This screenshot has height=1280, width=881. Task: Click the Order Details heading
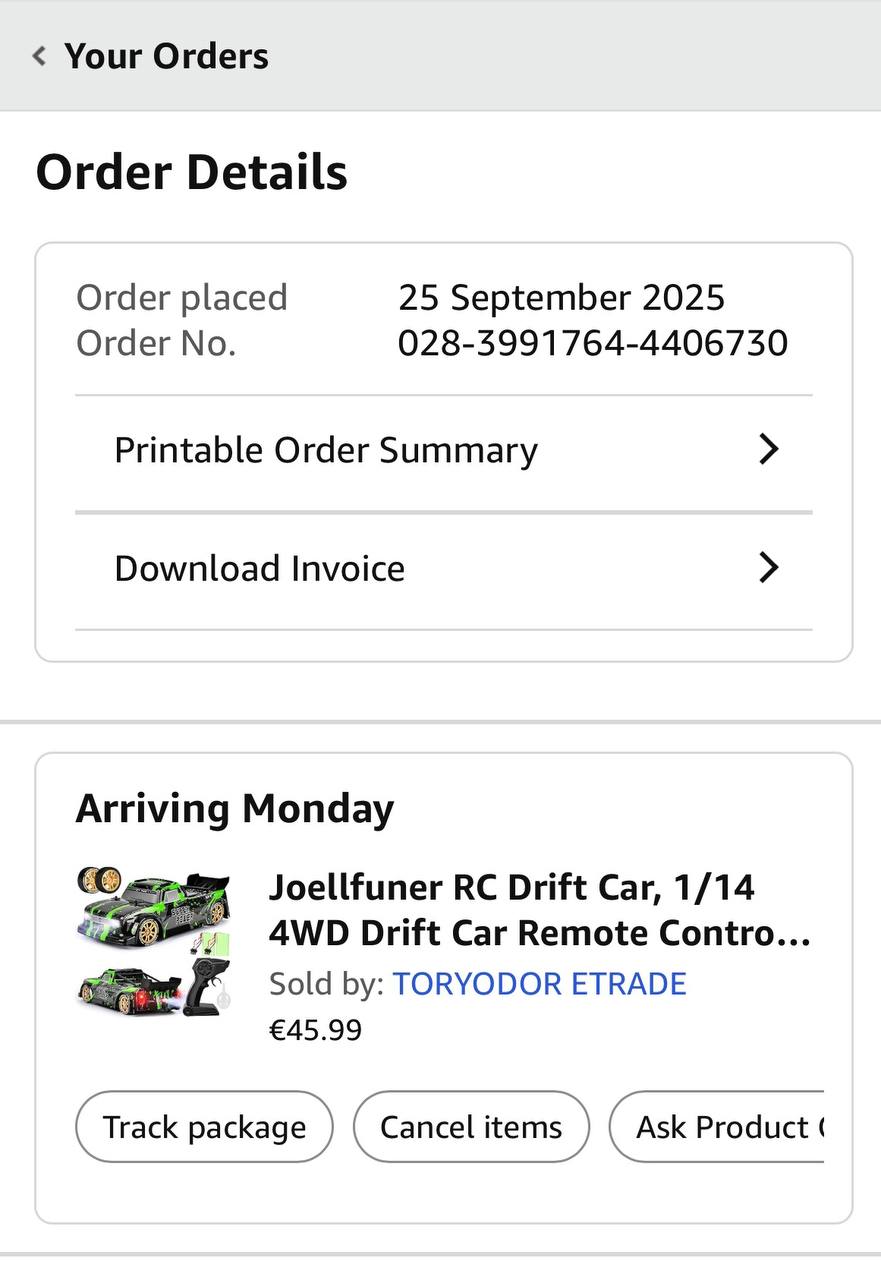point(192,172)
